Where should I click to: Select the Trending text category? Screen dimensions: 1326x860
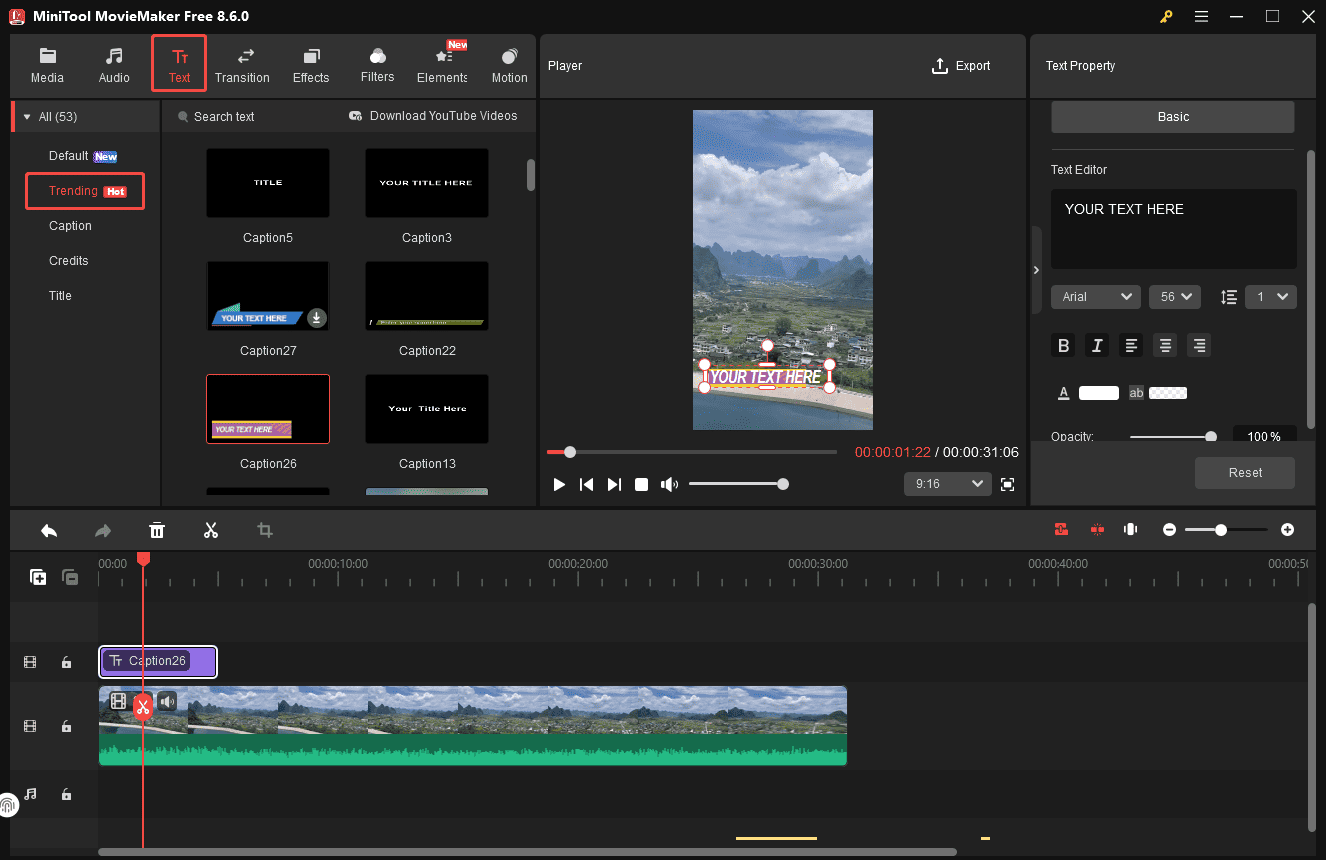(x=84, y=190)
